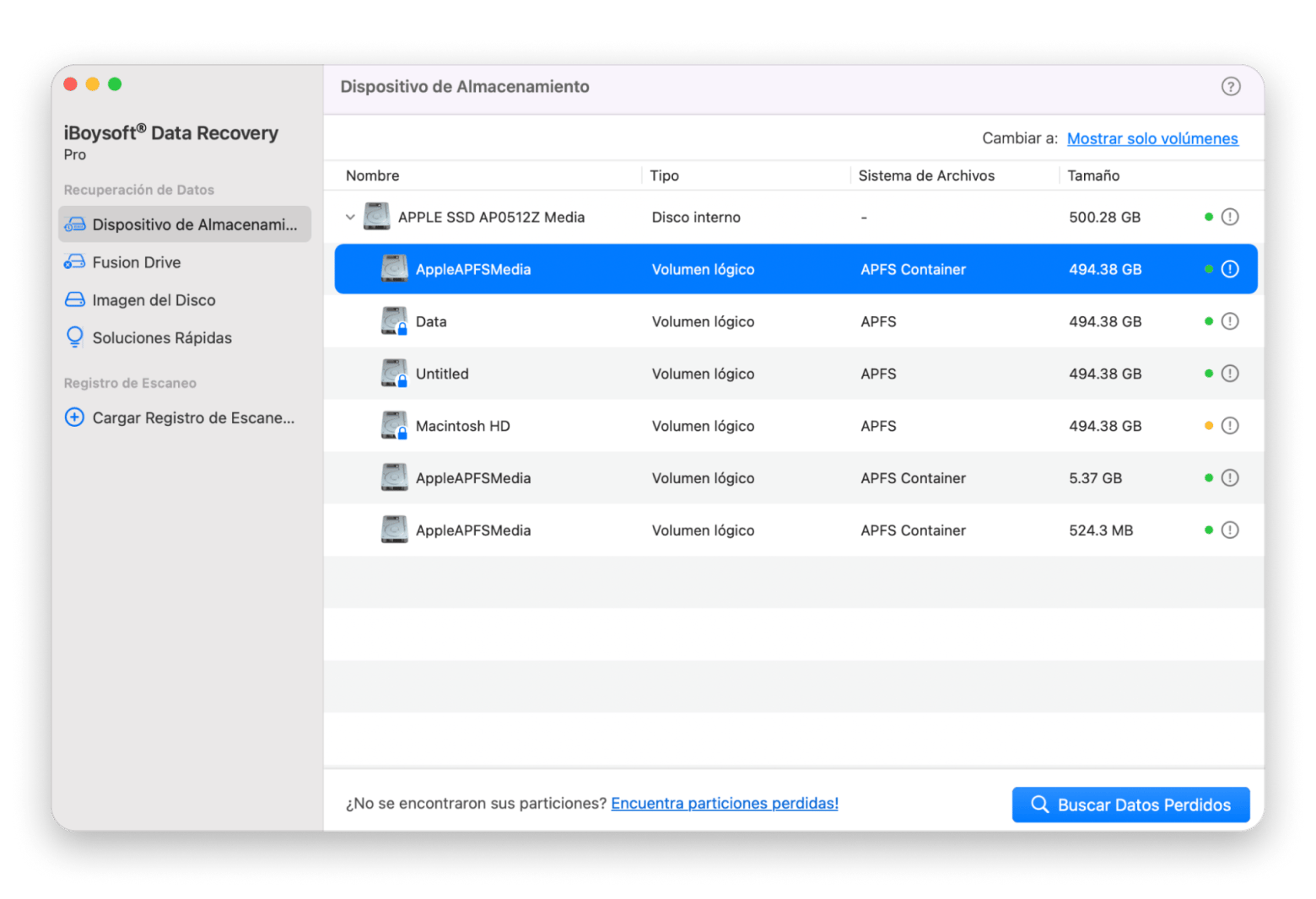Select the Data volume name
This screenshot has width=1316, height=899.
pyautogui.click(x=431, y=321)
